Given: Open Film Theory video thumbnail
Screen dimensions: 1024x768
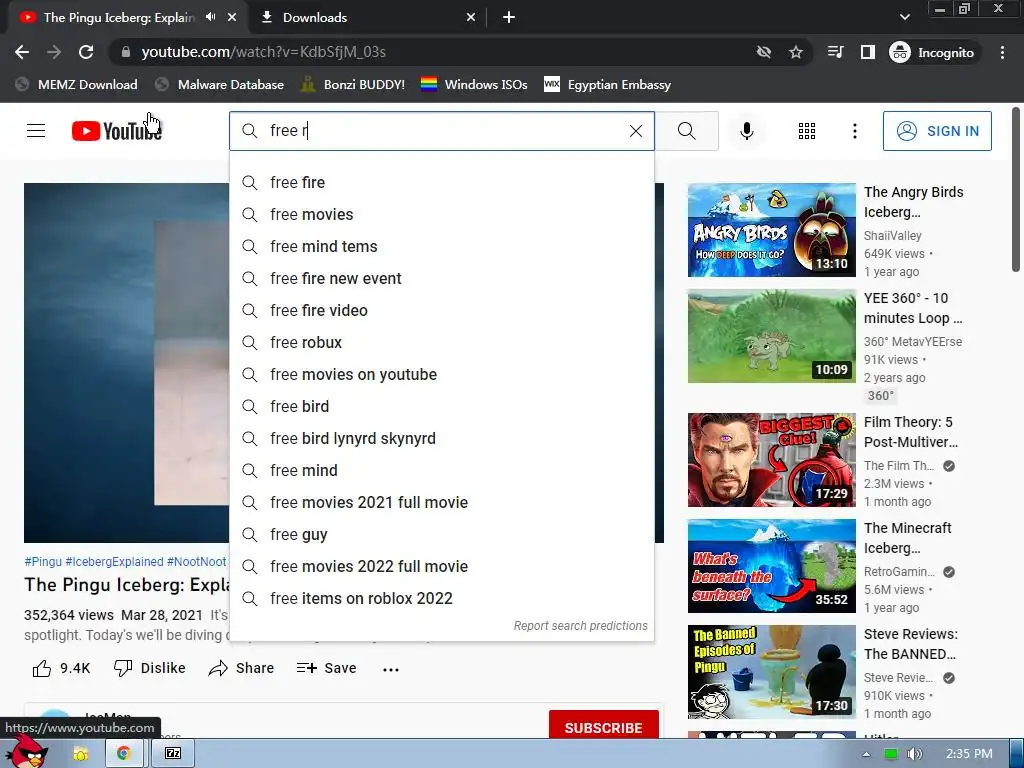Looking at the screenshot, I should 771,460.
